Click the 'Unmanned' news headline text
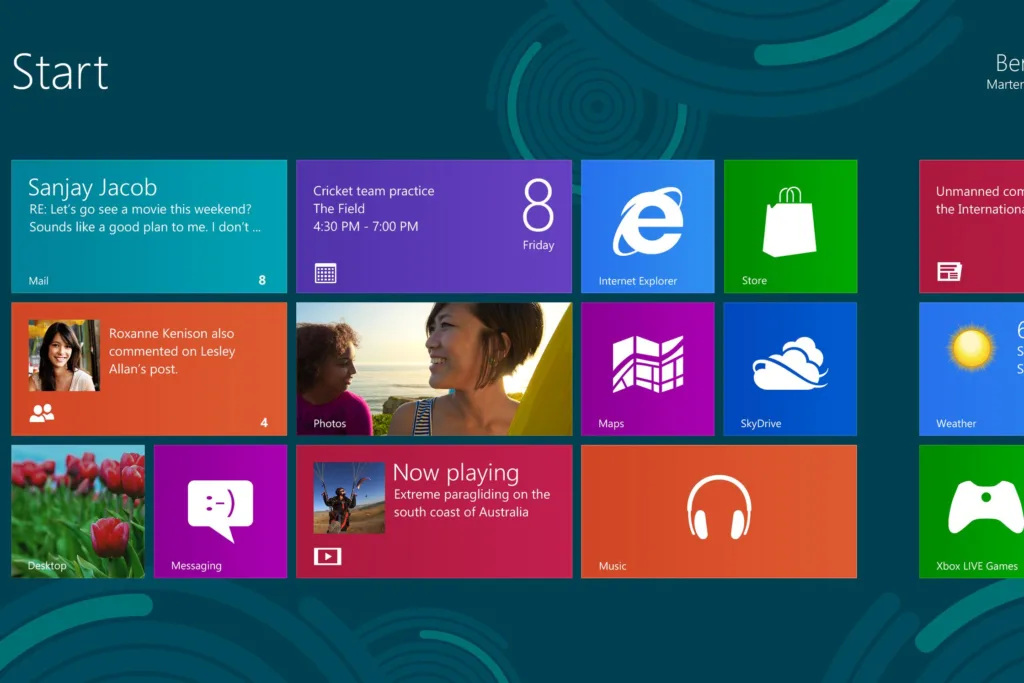Image resolution: width=1024 pixels, height=683 pixels. tap(980, 200)
